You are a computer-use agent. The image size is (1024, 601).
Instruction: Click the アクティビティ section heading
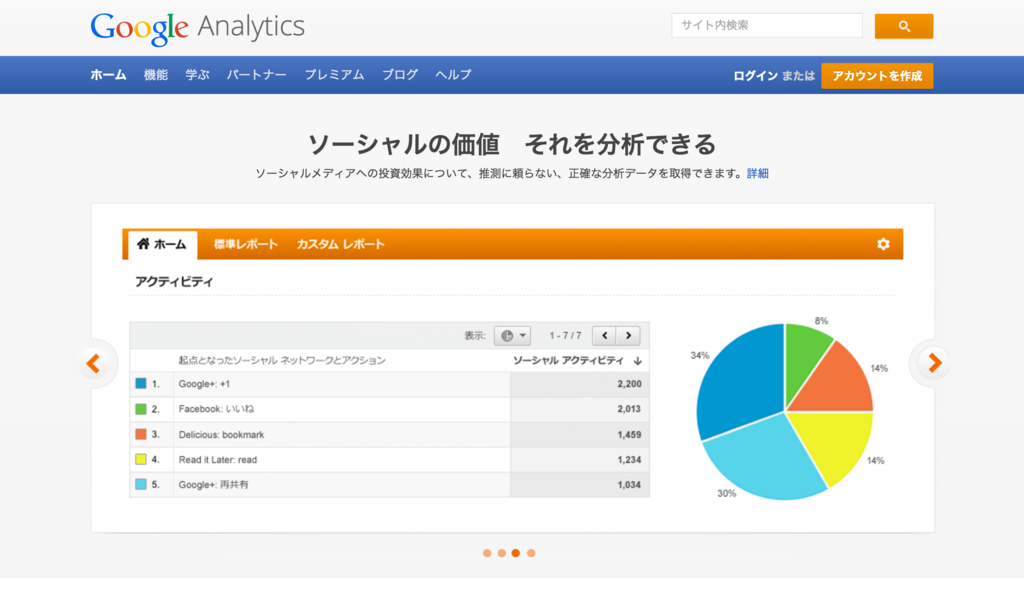tap(174, 282)
